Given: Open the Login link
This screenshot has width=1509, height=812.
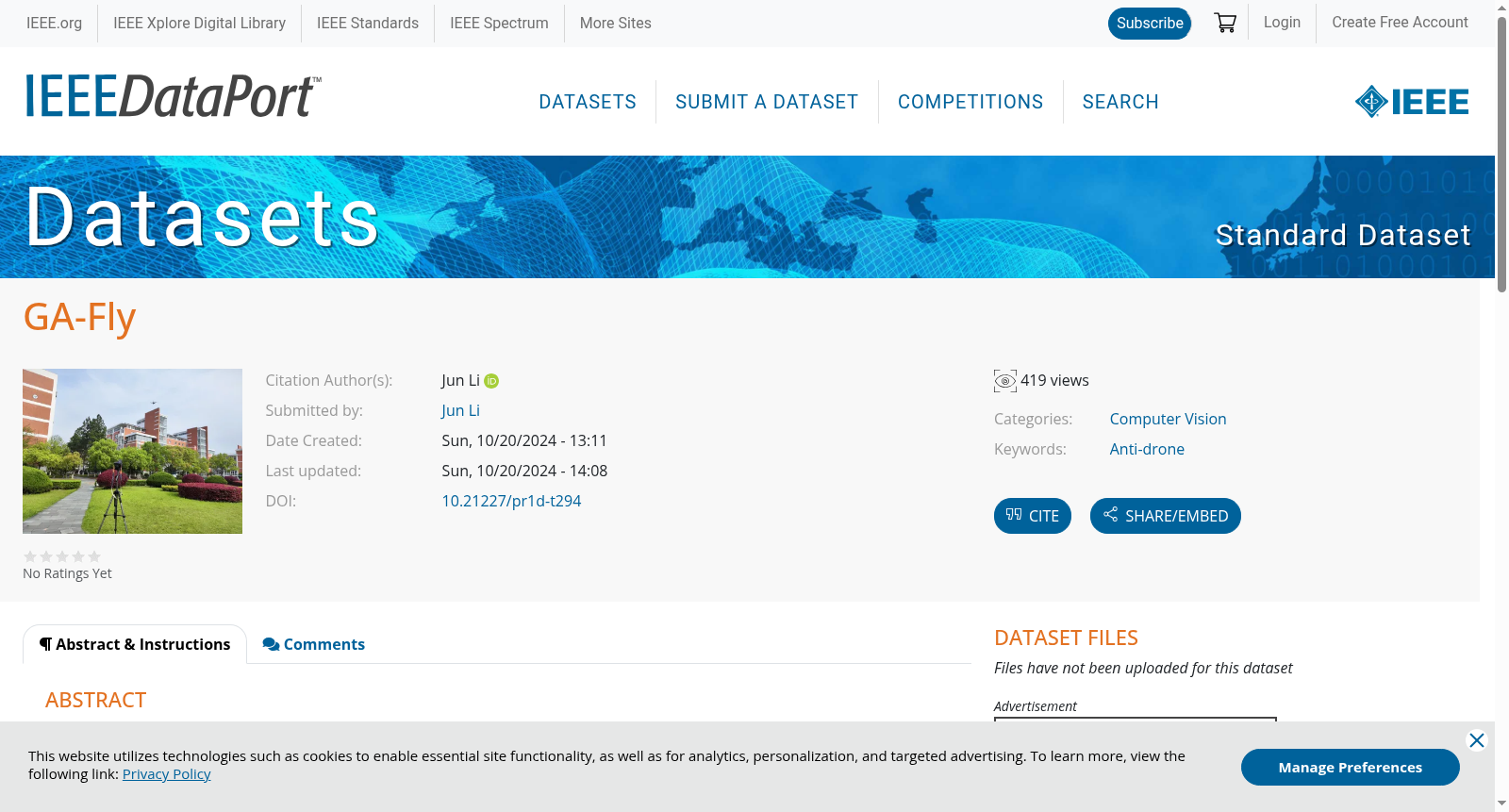Looking at the screenshot, I should point(1282,23).
